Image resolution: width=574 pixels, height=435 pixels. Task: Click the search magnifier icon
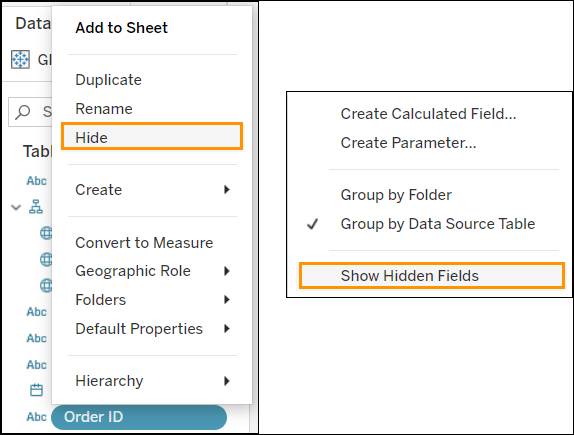(23, 112)
